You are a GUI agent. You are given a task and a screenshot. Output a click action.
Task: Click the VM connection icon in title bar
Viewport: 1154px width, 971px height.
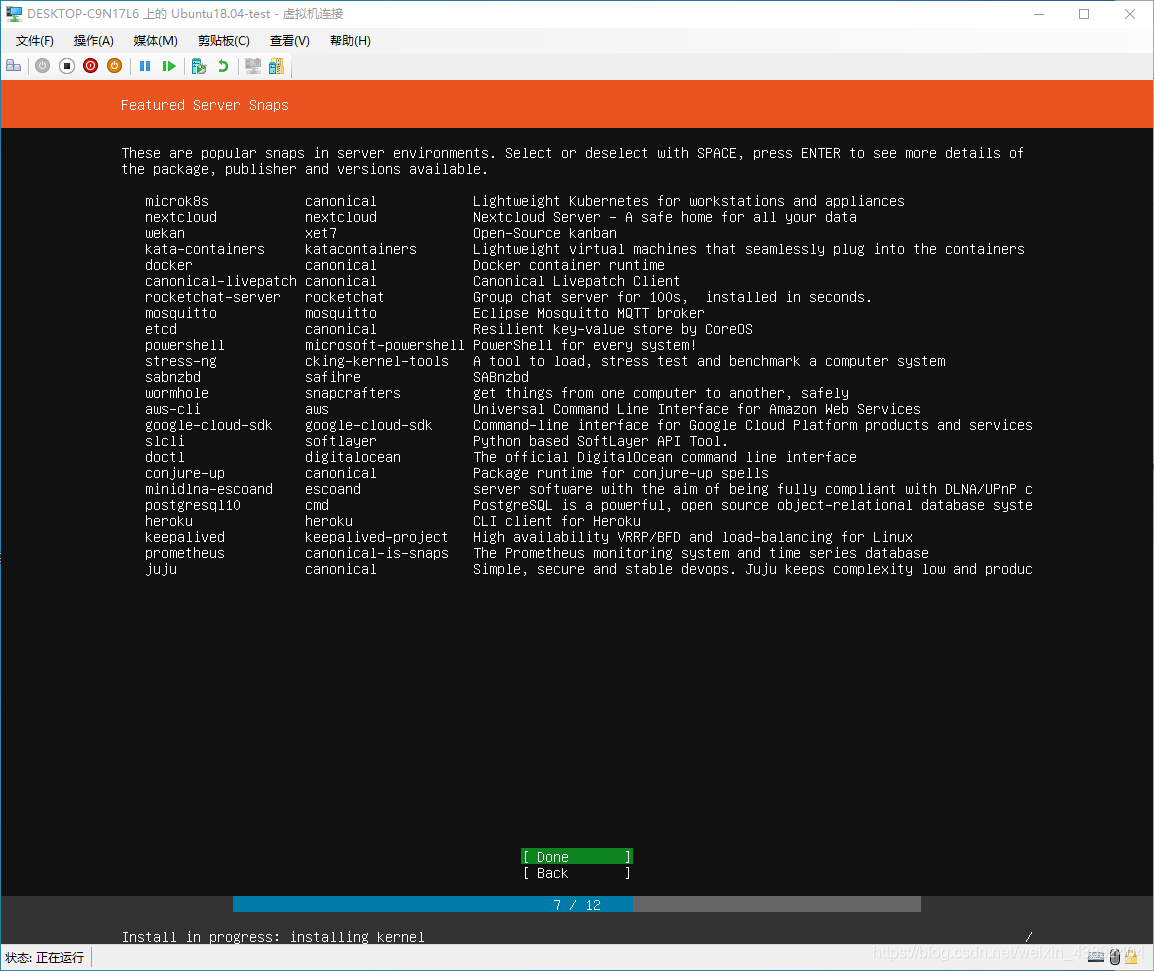point(14,13)
